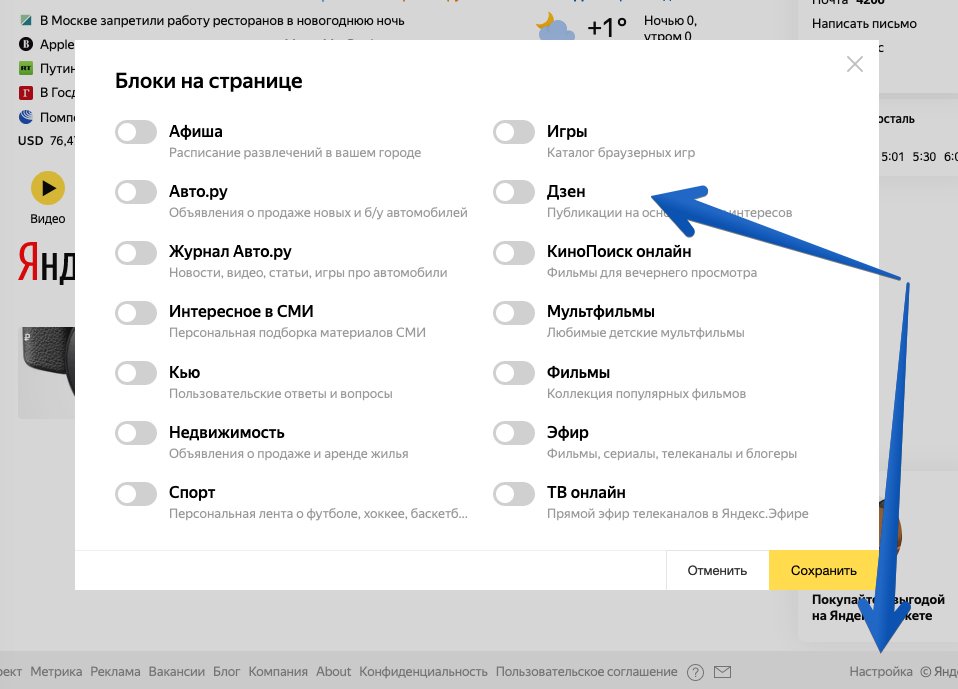The image size is (958, 689).
Task: Open the Конфиденциальность footer link
Action: [423, 671]
